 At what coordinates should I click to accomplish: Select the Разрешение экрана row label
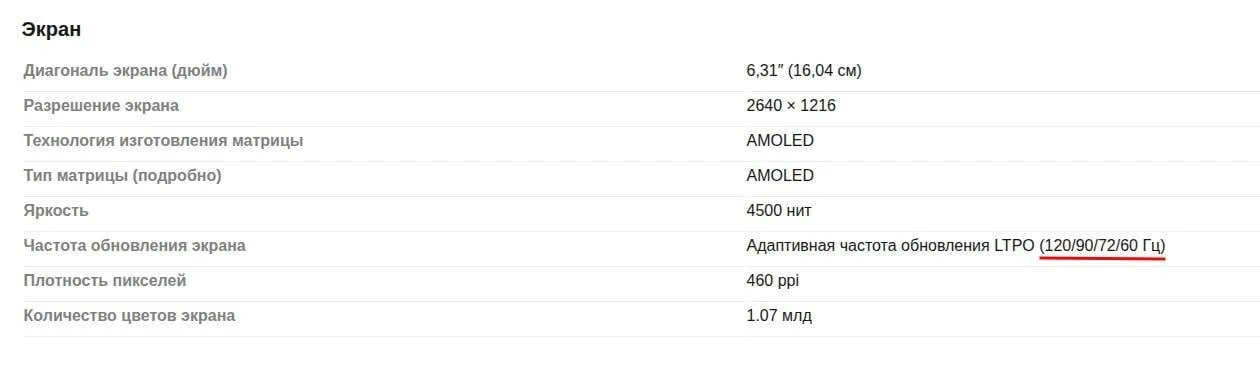(101, 105)
